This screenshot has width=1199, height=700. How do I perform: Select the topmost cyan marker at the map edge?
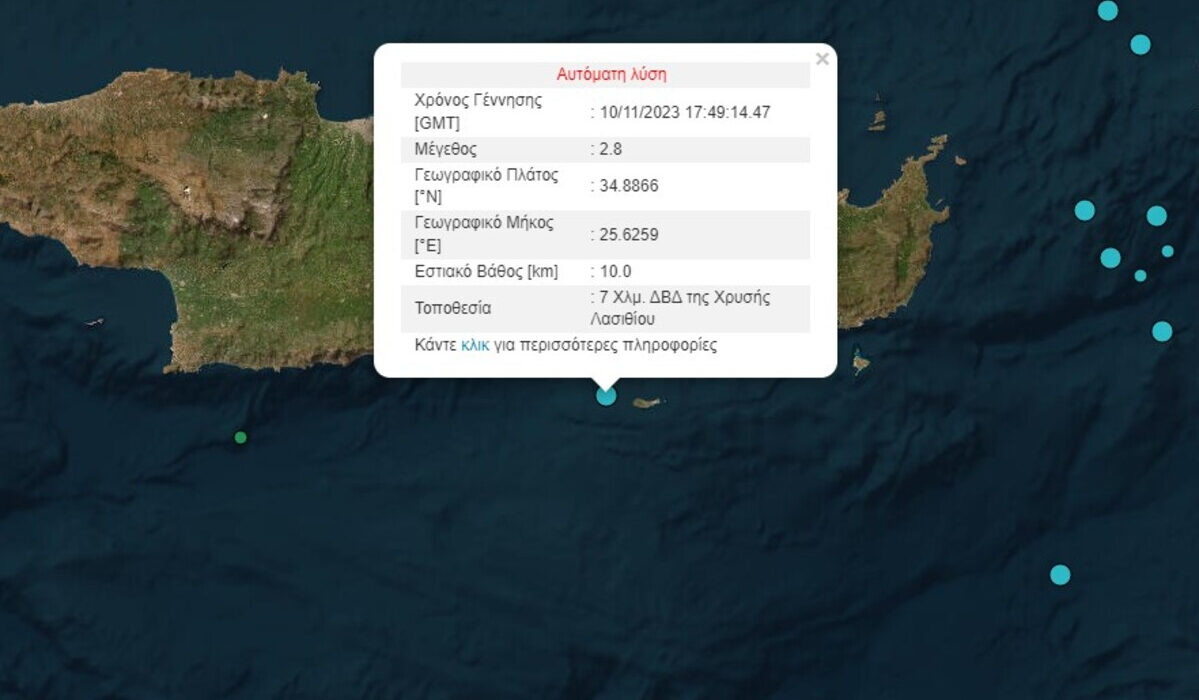point(1107,11)
